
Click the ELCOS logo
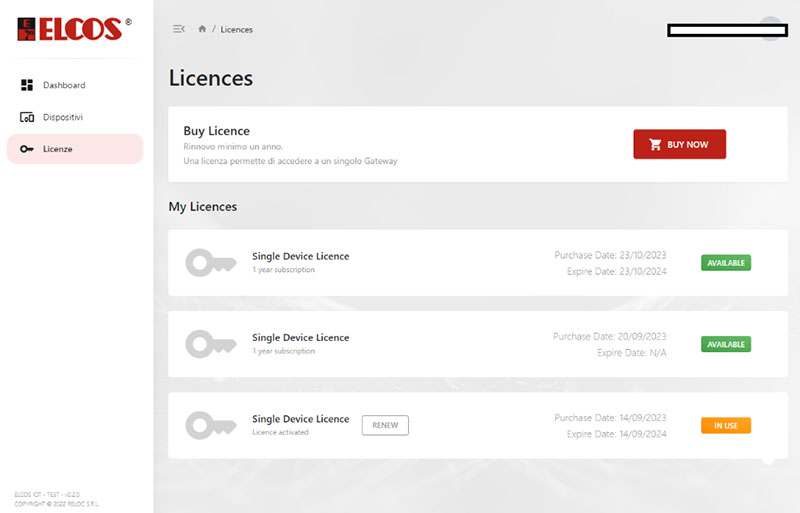pyautogui.click(x=69, y=28)
